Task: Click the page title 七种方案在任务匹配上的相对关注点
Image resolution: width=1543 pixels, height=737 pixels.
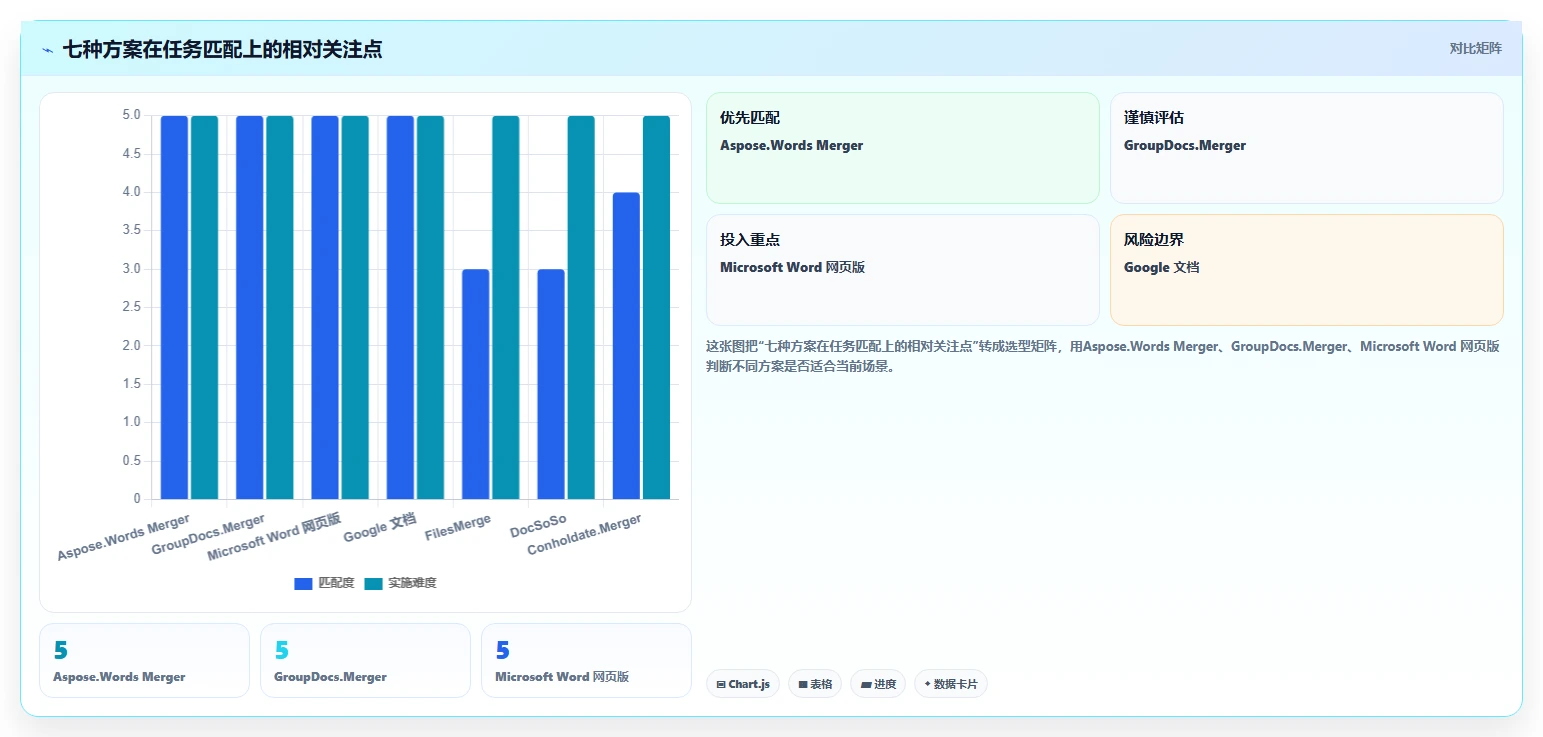Action: [x=222, y=49]
